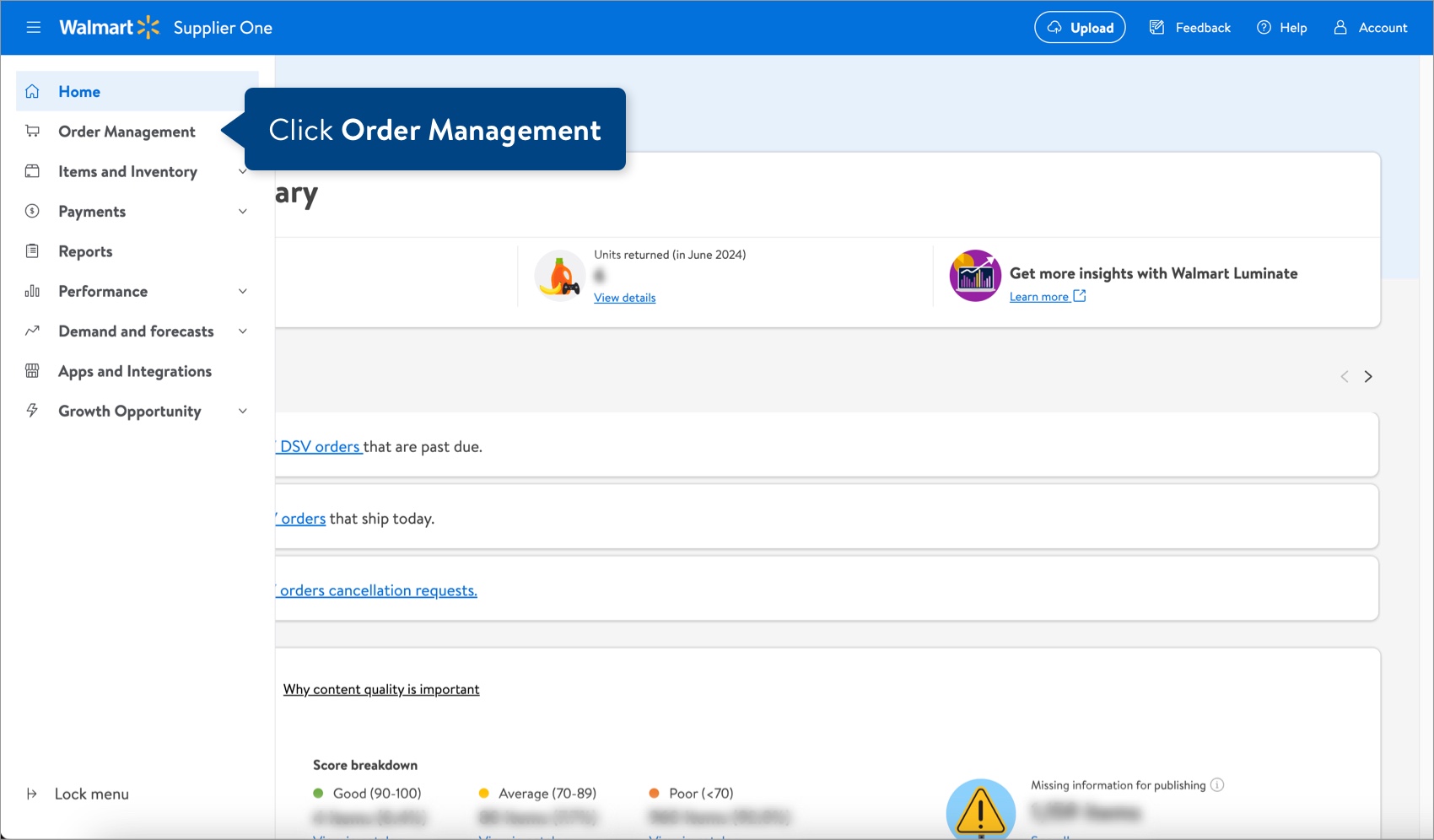The height and width of the screenshot is (840, 1434).
Task: Toggle Lock menu at the sidebar bottom
Action: (x=90, y=794)
